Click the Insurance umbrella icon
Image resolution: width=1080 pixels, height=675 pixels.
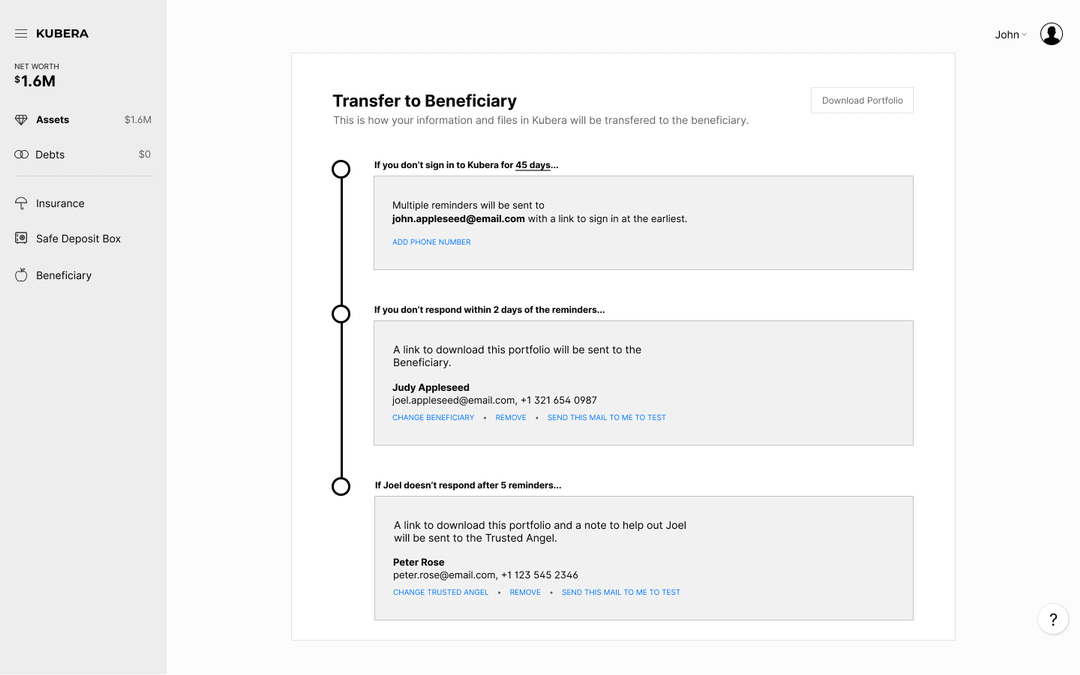21,204
